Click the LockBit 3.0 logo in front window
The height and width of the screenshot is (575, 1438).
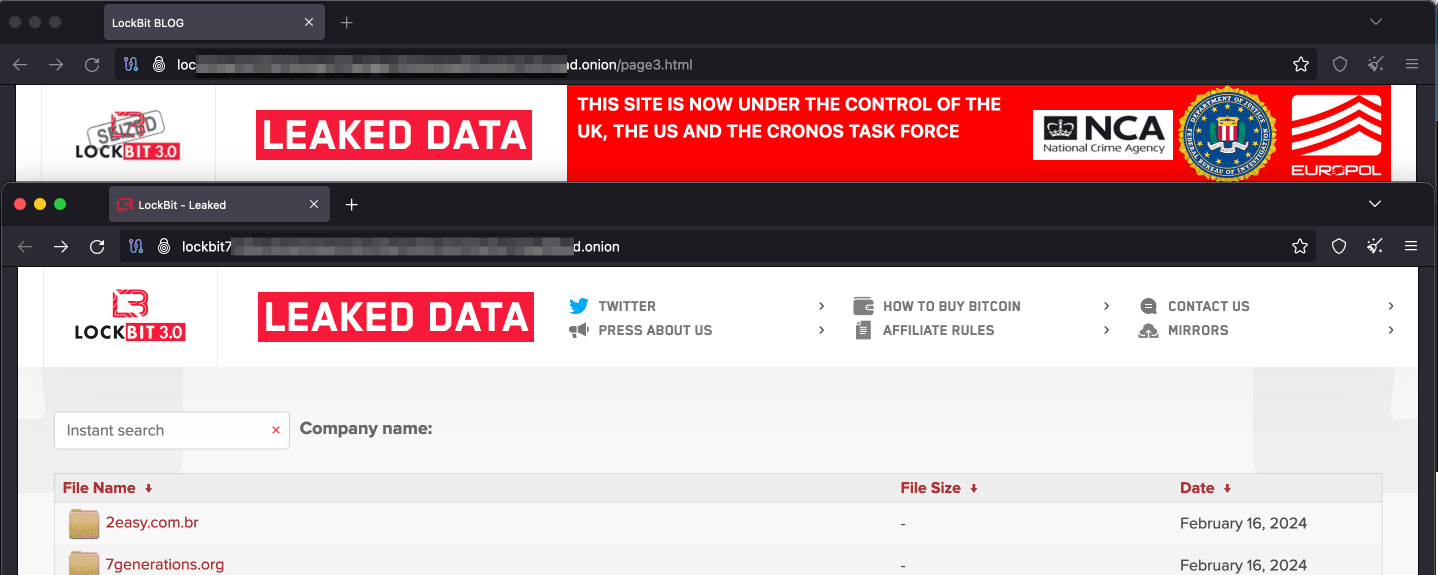coord(130,315)
